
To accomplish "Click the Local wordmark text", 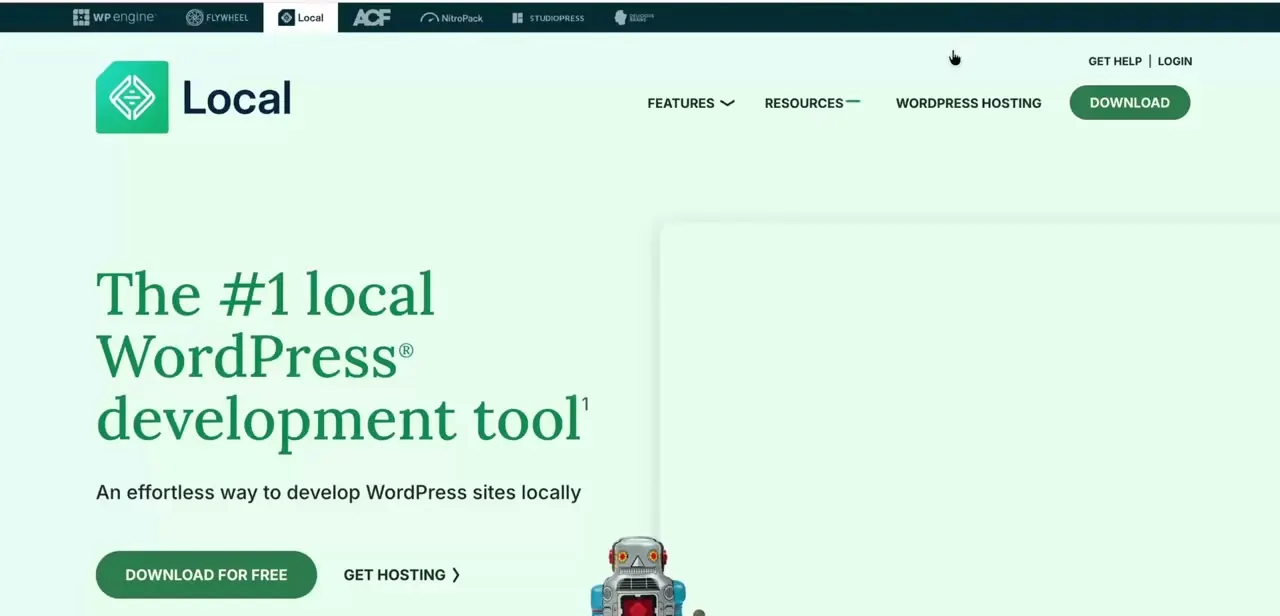I will click(237, 98).
